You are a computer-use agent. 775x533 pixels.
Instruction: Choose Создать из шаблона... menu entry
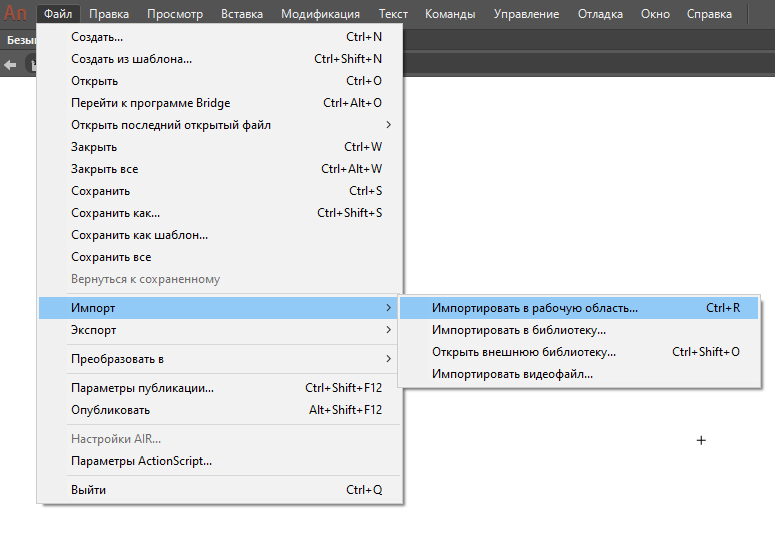(x=220, y=59)
